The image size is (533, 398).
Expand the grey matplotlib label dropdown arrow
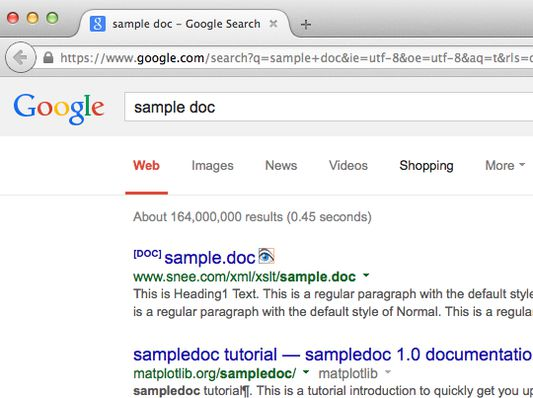click(x=387, y=371)
